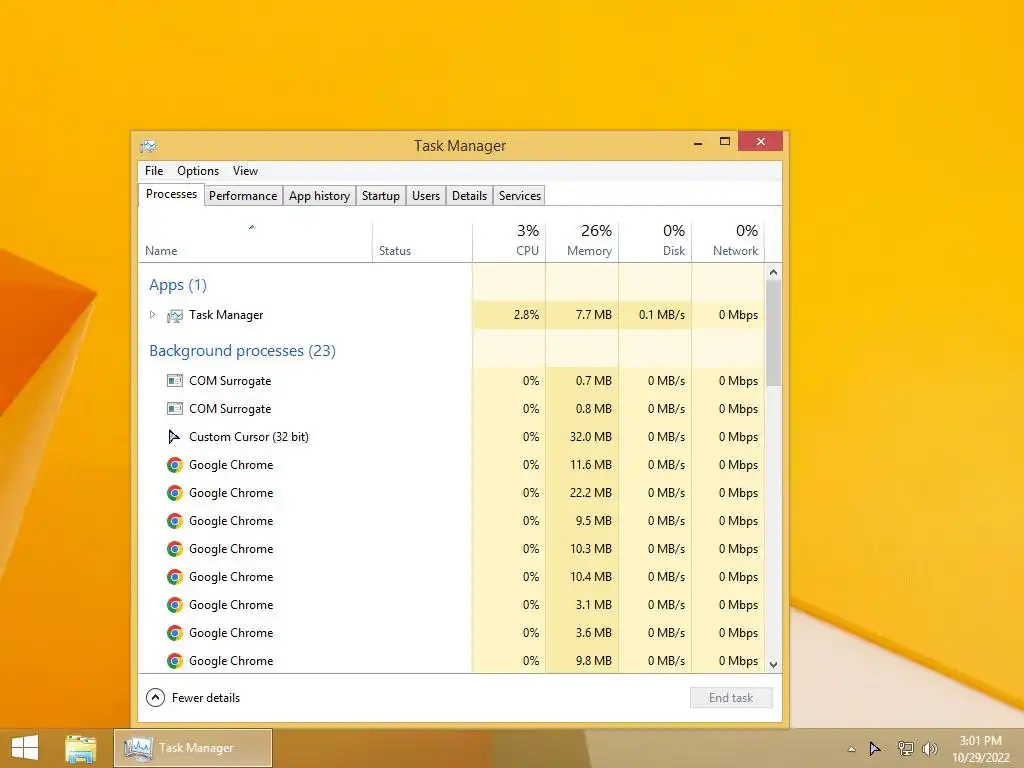Open the volume speaker tray icon

point(929,748)
